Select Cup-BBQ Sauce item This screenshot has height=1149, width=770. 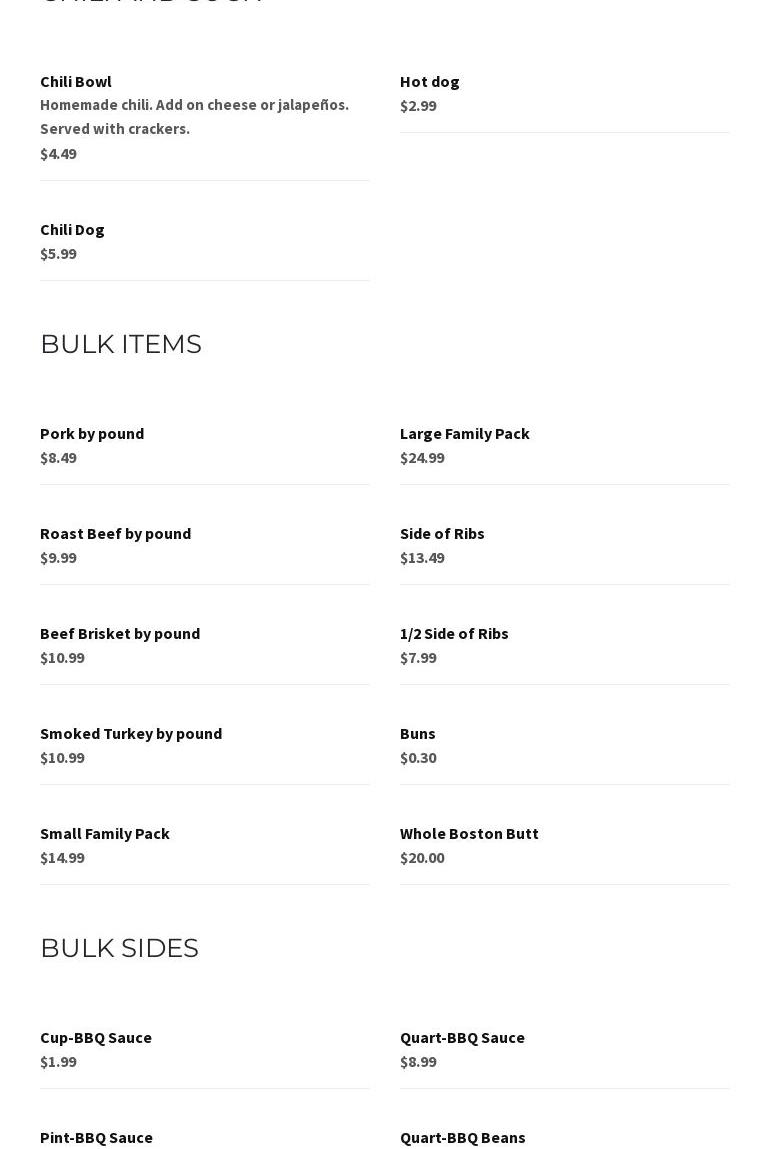coord(96,1037)
